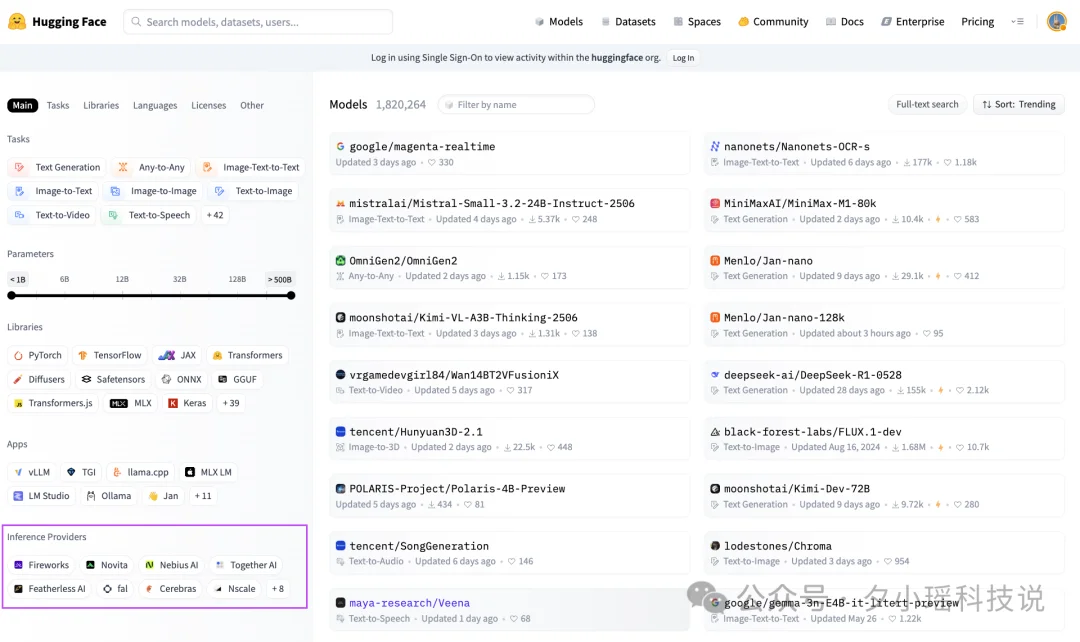Switch to the Languages filter tab
1080x642 pixels.
click(x=155, y=105)
